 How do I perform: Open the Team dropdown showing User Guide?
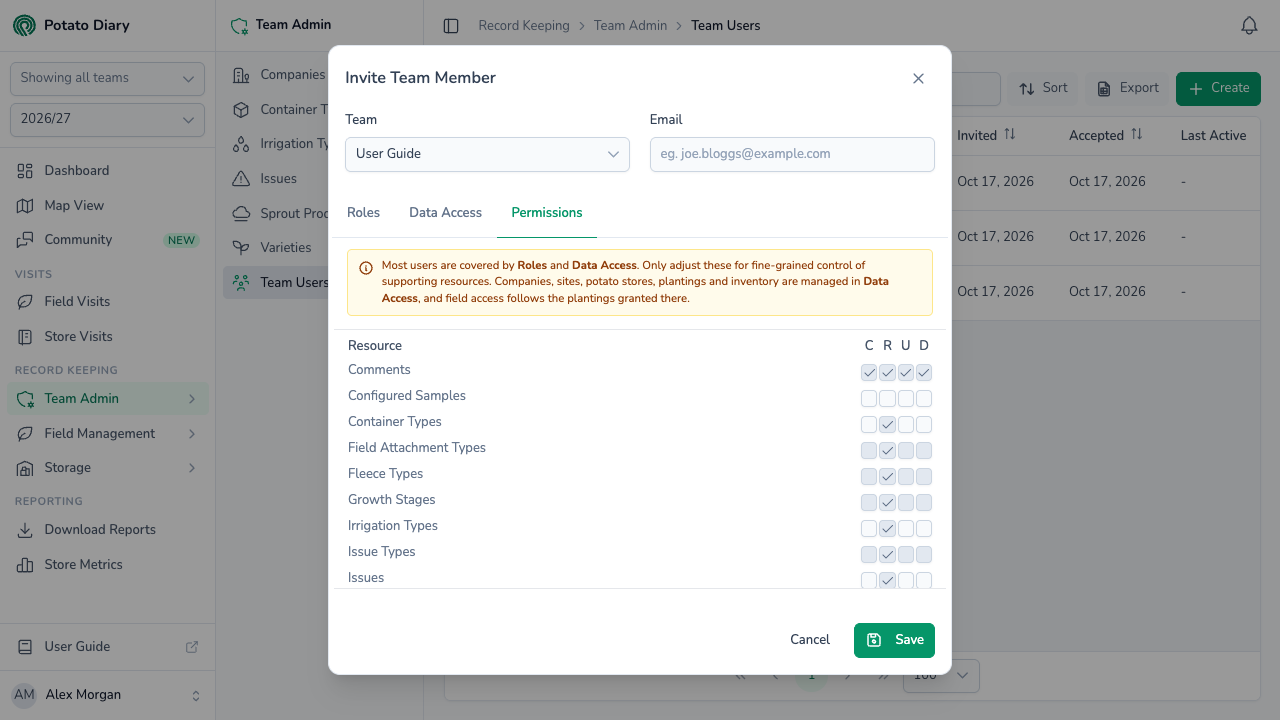point(487,154)
